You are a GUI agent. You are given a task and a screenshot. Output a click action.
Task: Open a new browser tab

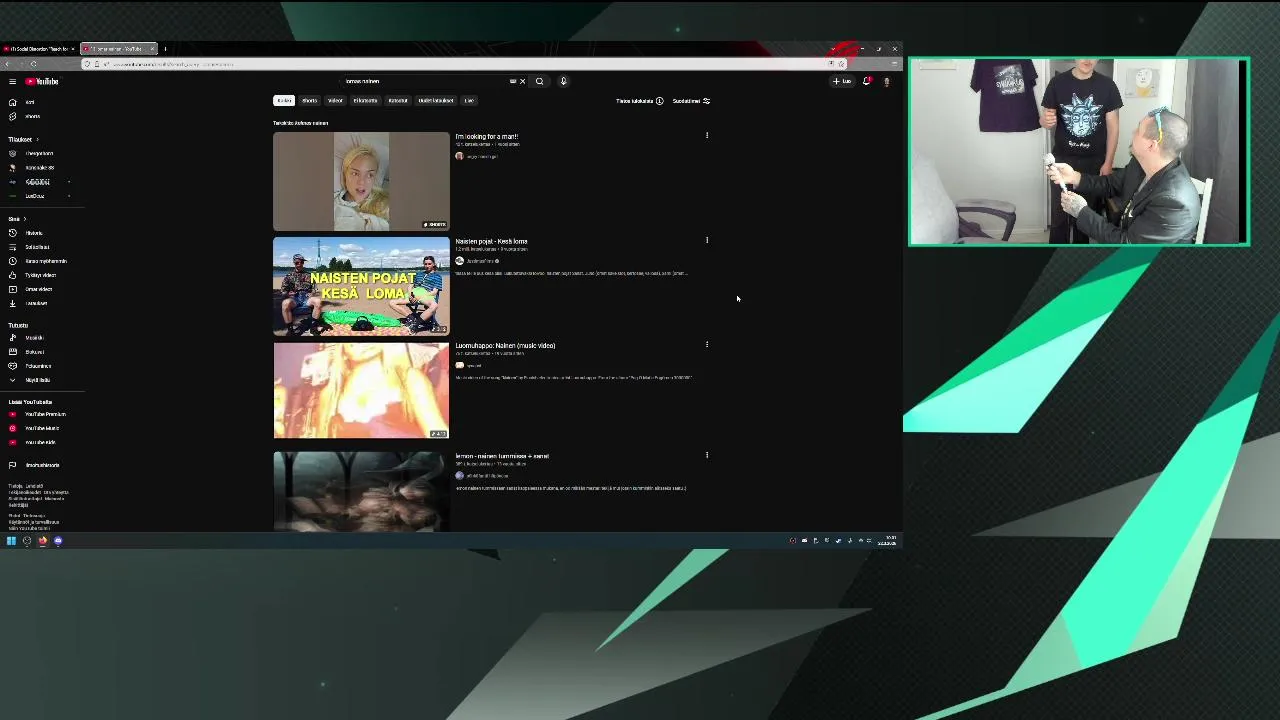point(165,49)
